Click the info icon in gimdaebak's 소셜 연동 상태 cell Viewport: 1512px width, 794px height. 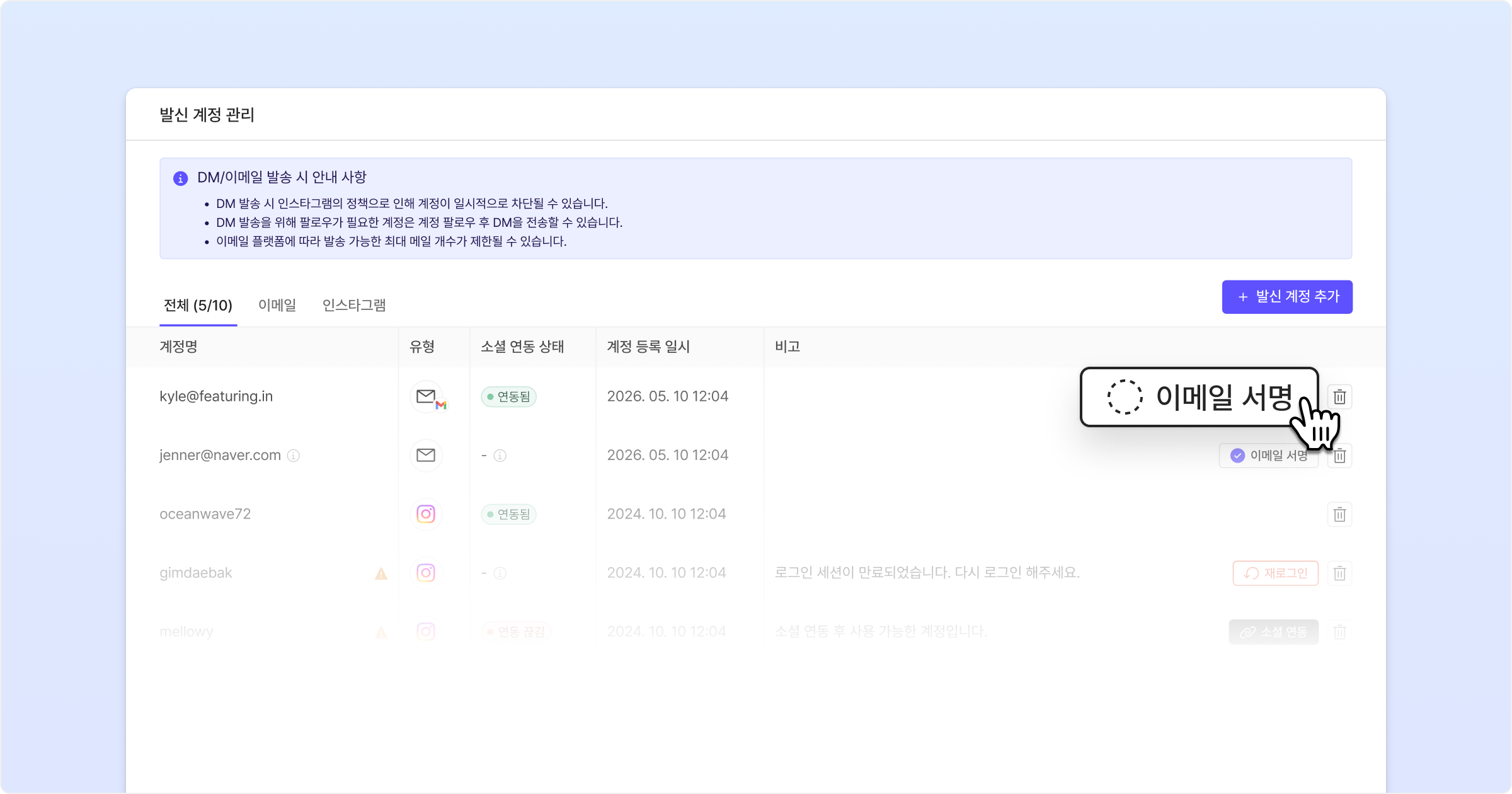[x=500, y=573]
